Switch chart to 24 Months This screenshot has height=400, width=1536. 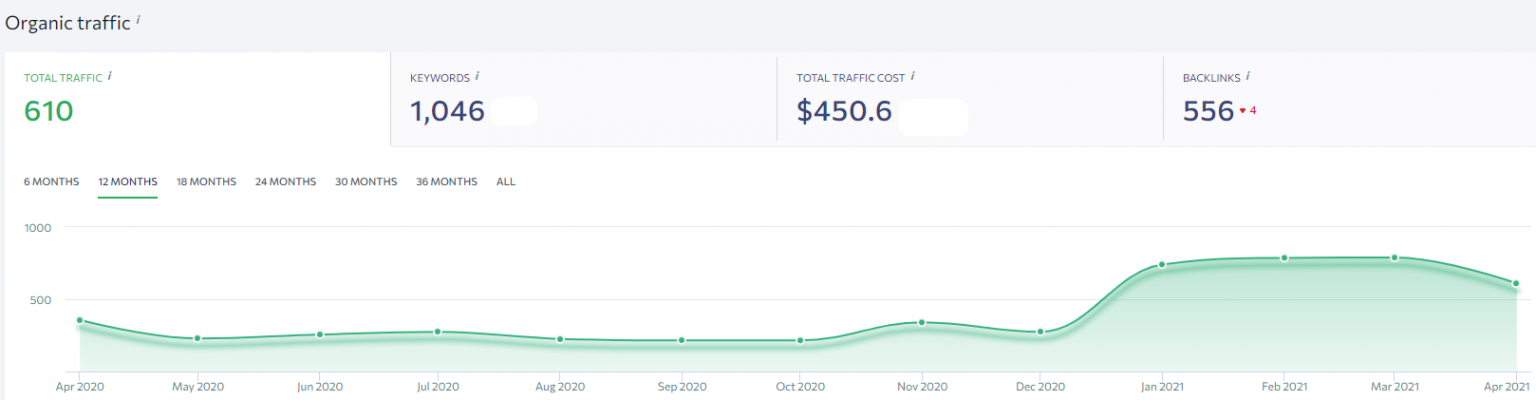tap(285, 182)
